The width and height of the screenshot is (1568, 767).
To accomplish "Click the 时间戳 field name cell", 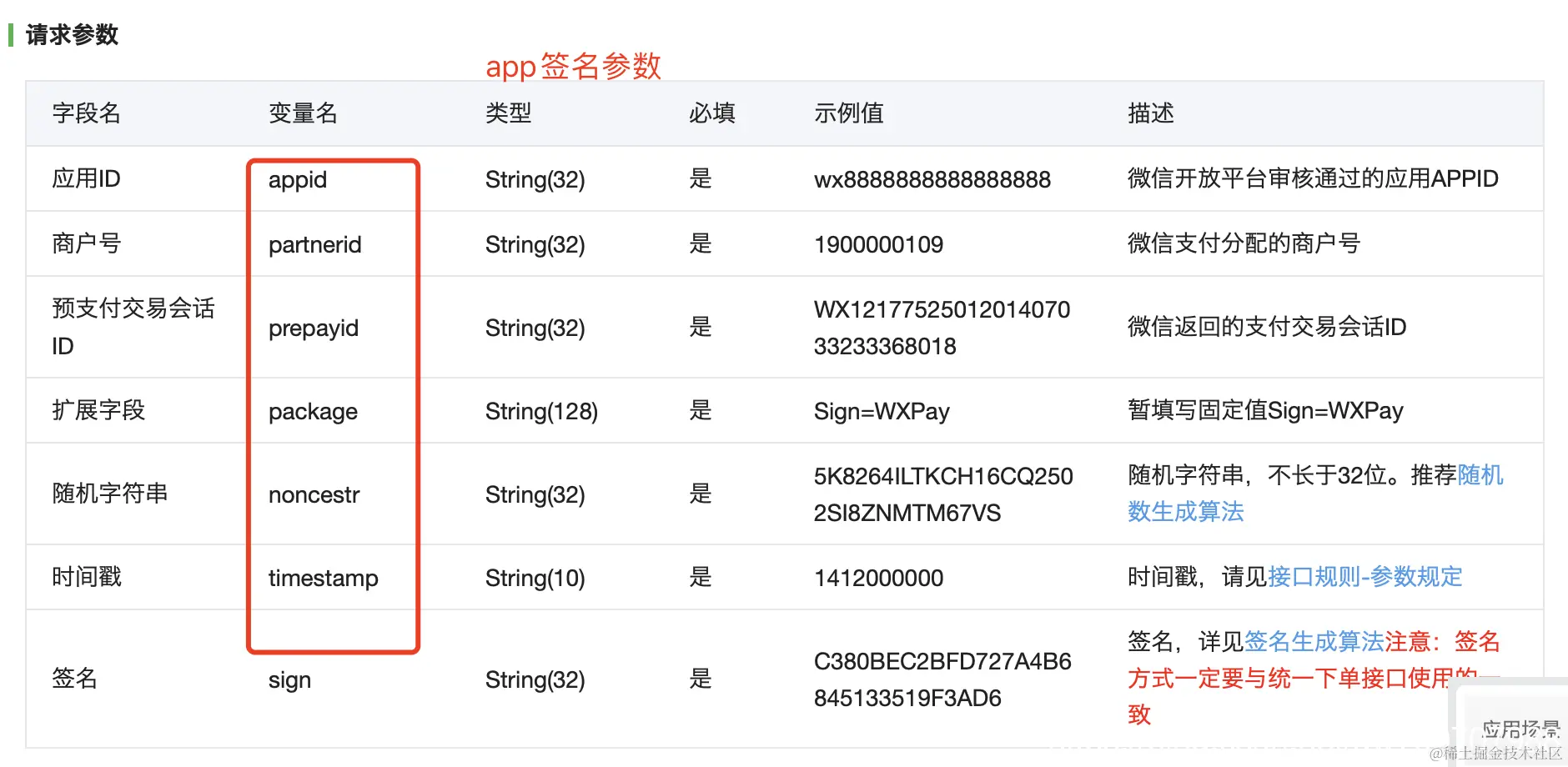I will 86,577.
